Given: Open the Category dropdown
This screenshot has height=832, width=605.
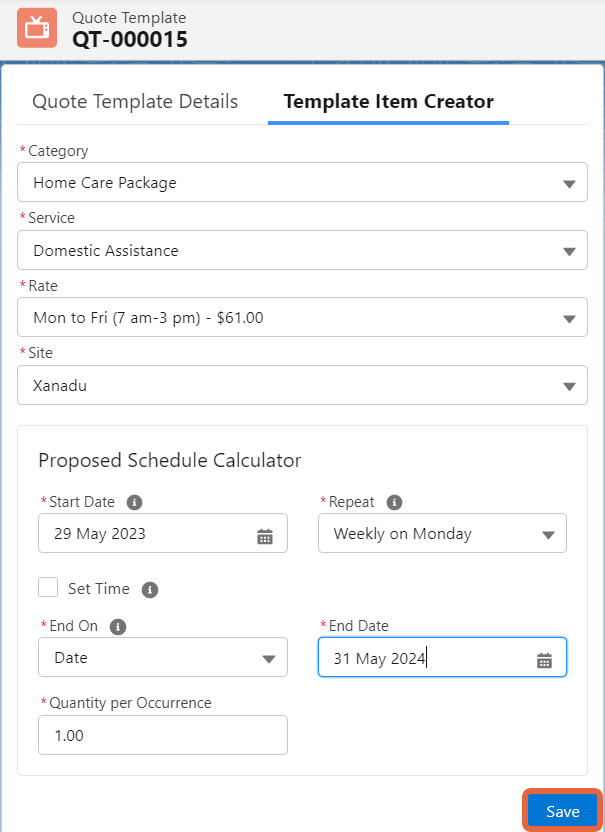Looking at the screenshot, I should pos(302,183).
